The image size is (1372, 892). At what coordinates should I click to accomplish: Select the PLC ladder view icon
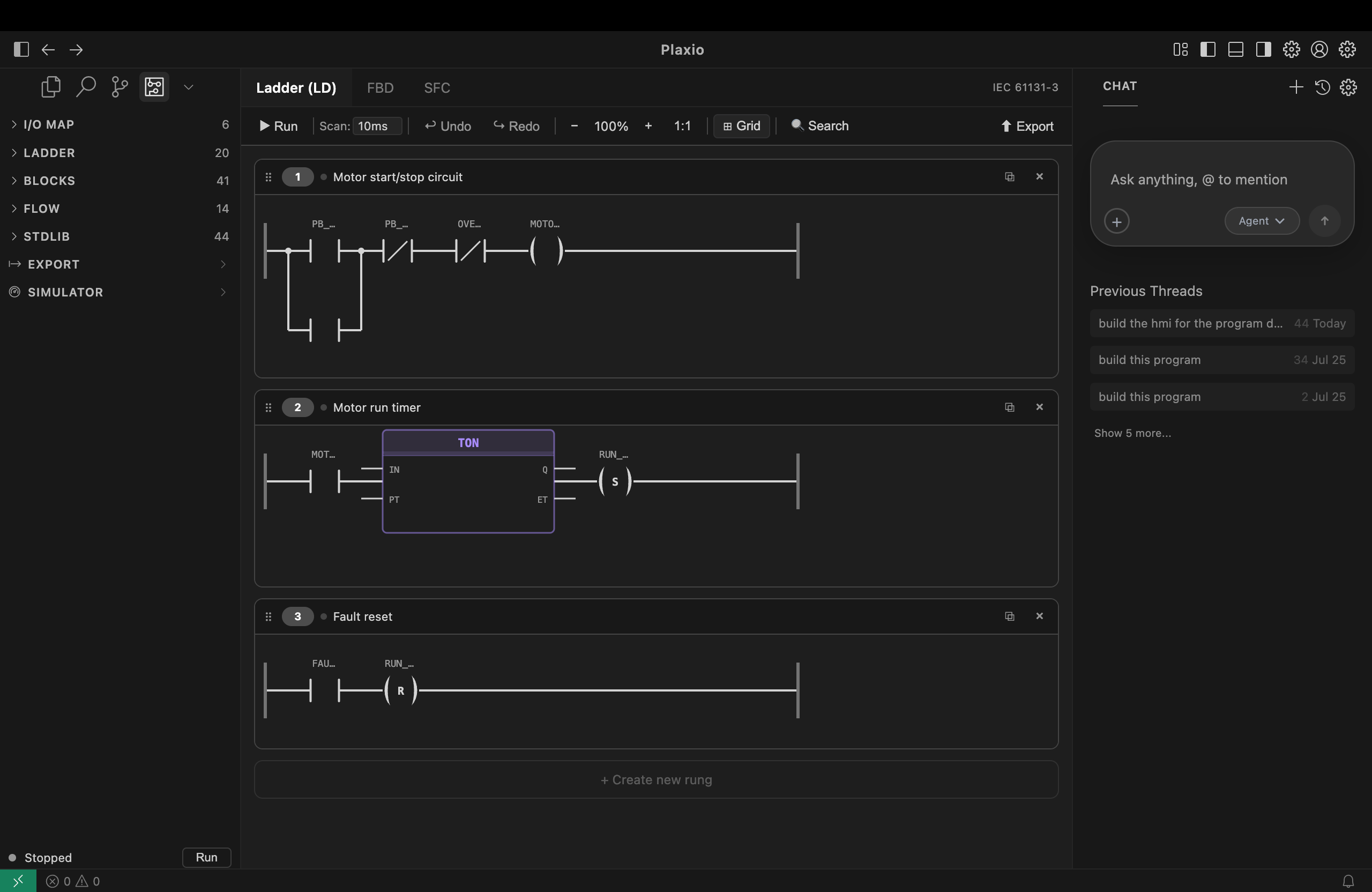coord(154,87)
